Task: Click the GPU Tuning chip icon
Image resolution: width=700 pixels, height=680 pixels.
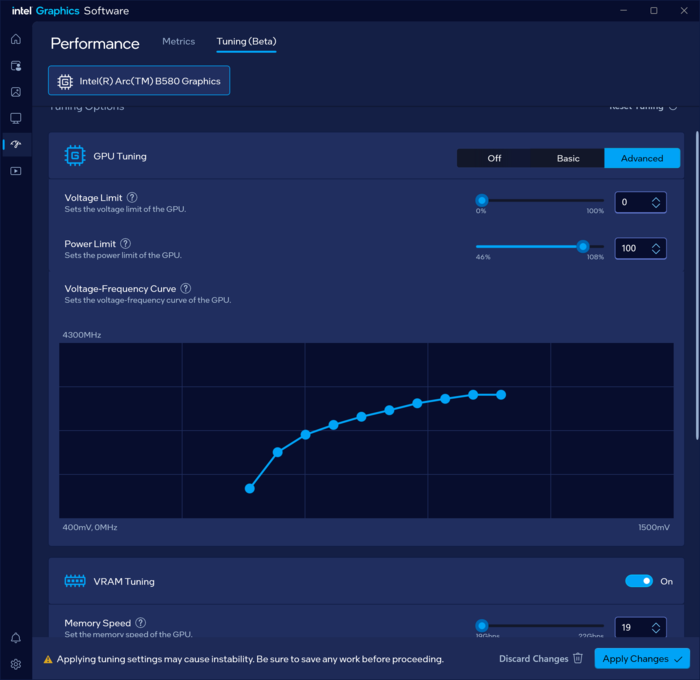Action: click(x=75, y=156)
